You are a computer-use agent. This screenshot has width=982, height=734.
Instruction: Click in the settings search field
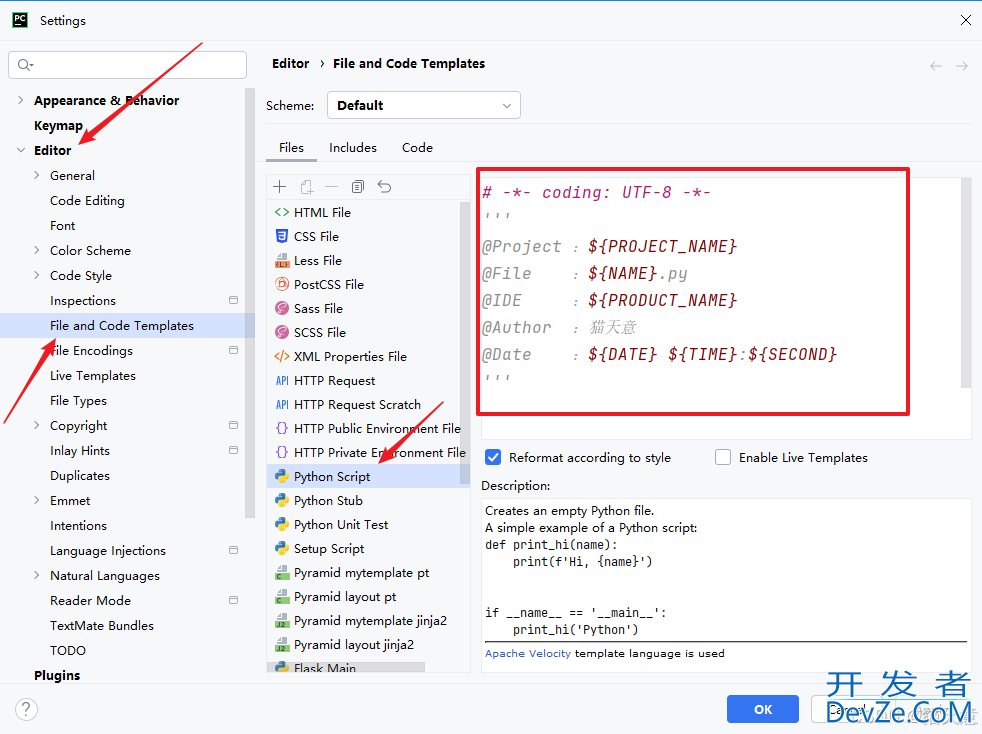pyautogui.click(x=127, y=65)
